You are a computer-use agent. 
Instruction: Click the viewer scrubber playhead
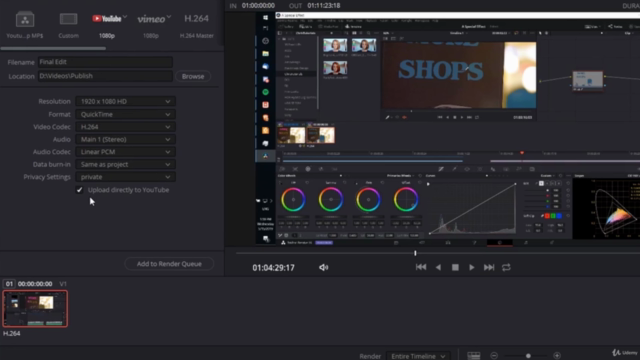tap(415, 253)
